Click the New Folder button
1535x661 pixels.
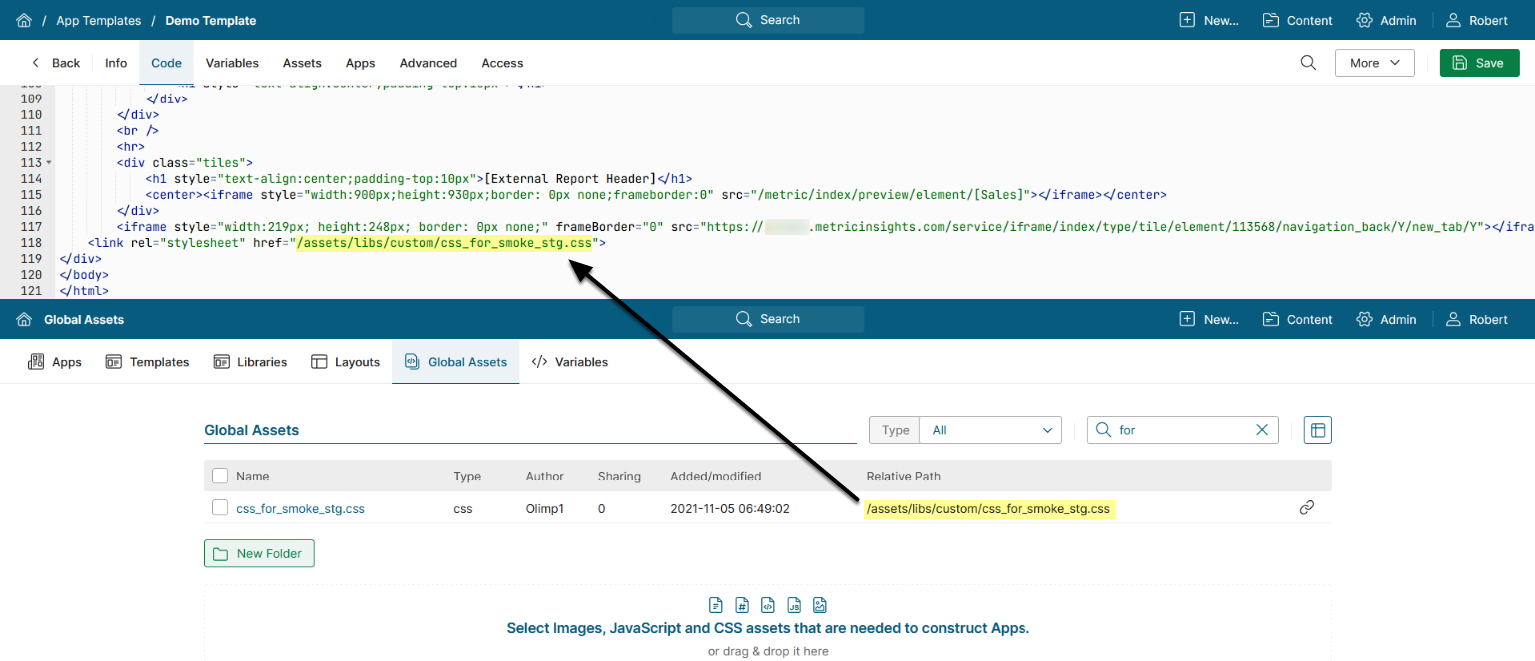click(x=260, y=553)
